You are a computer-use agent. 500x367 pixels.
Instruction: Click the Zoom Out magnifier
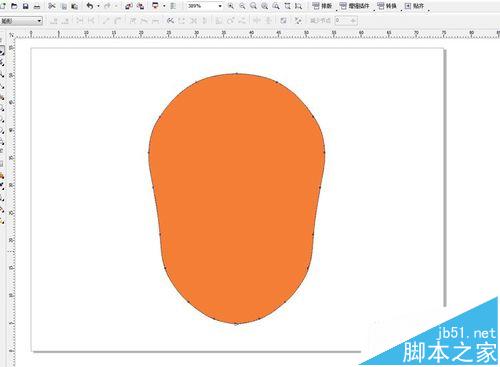(242, 6)
